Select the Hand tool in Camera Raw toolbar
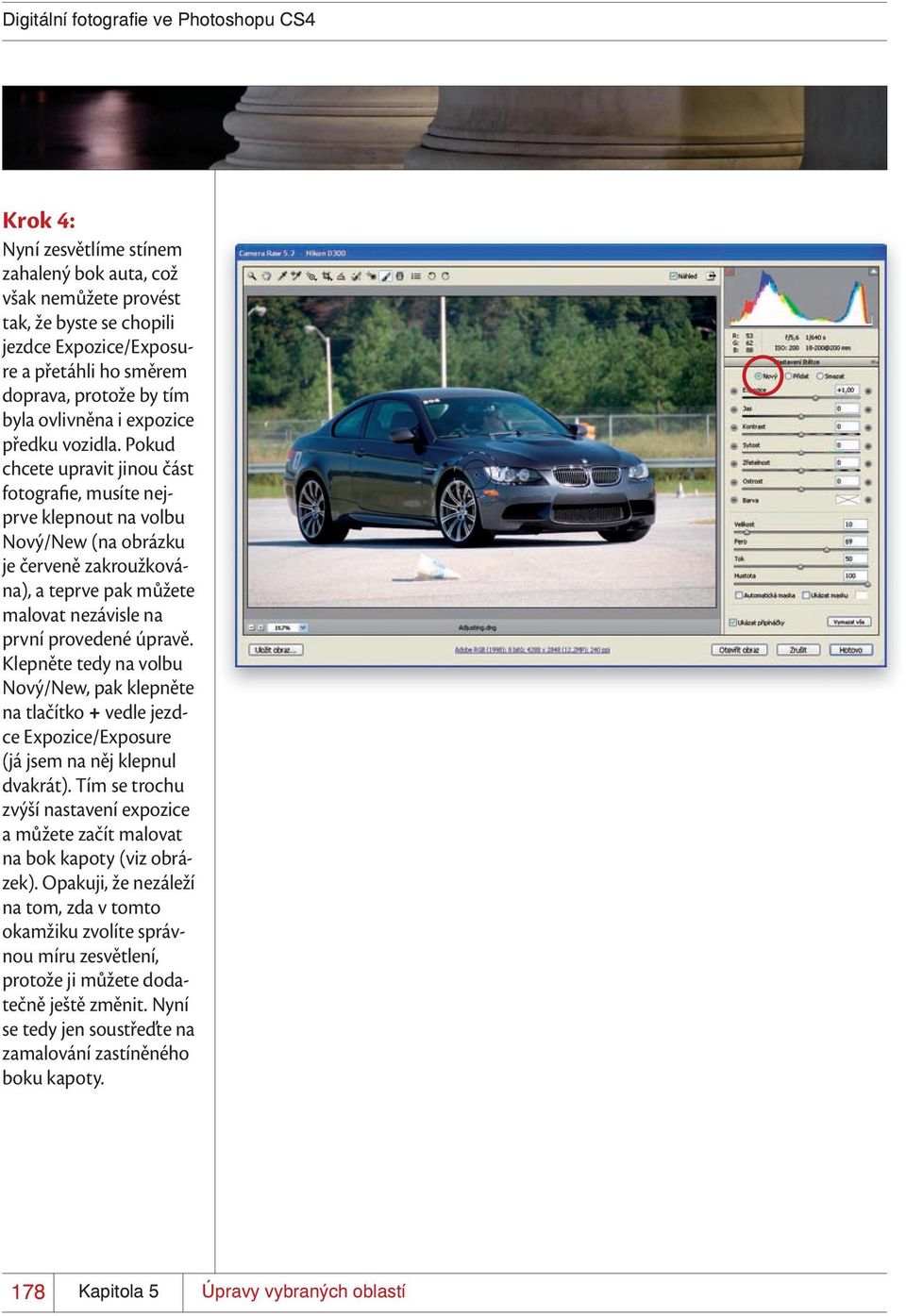906x1316 pixels. [266, 276]
